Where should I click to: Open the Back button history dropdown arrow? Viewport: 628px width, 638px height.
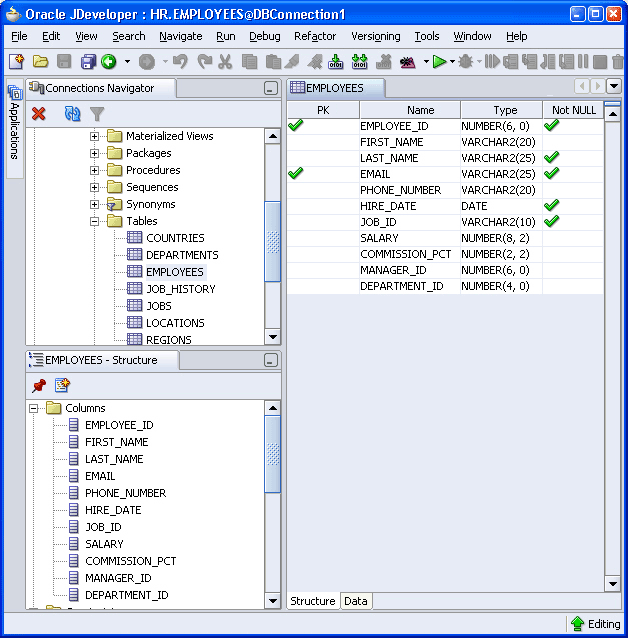point(127,62)
